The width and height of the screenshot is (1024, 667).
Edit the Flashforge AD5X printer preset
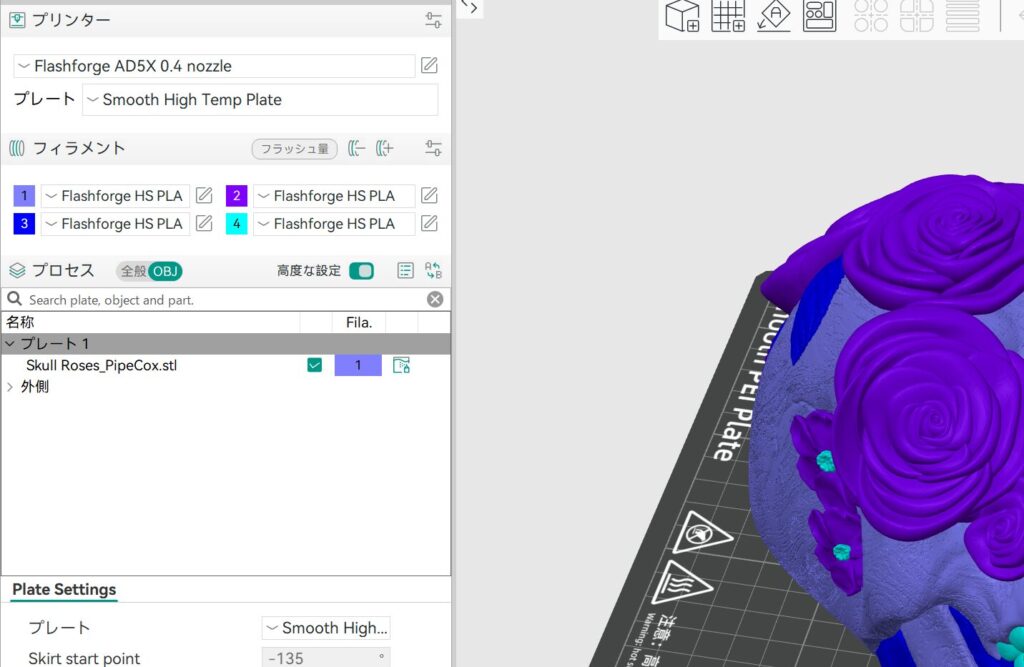click(x=429, y=66)
